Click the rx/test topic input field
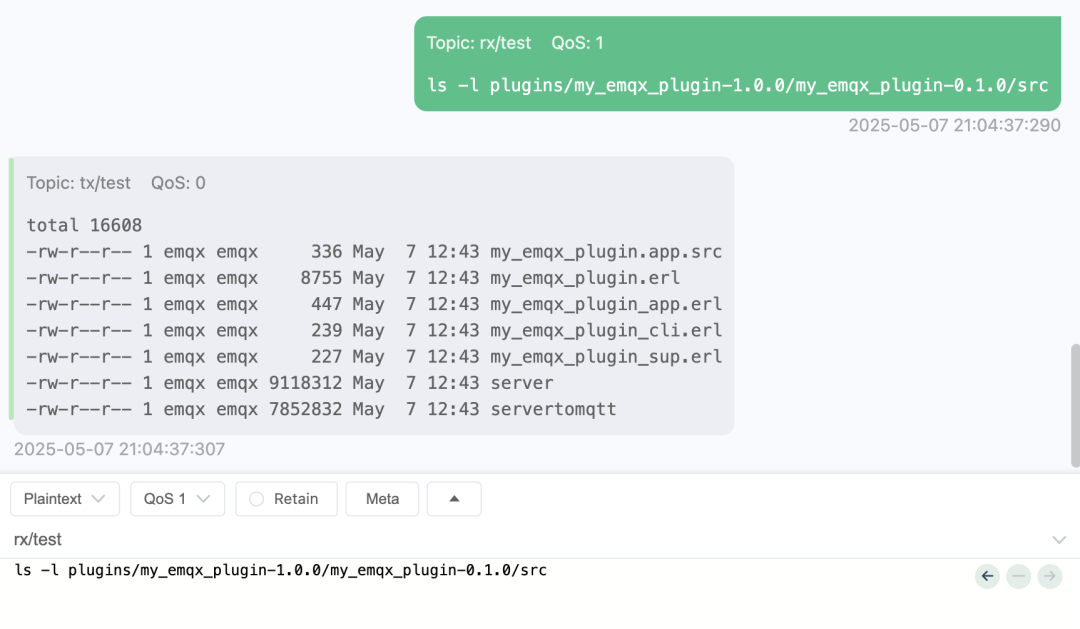 pos(500,540)
